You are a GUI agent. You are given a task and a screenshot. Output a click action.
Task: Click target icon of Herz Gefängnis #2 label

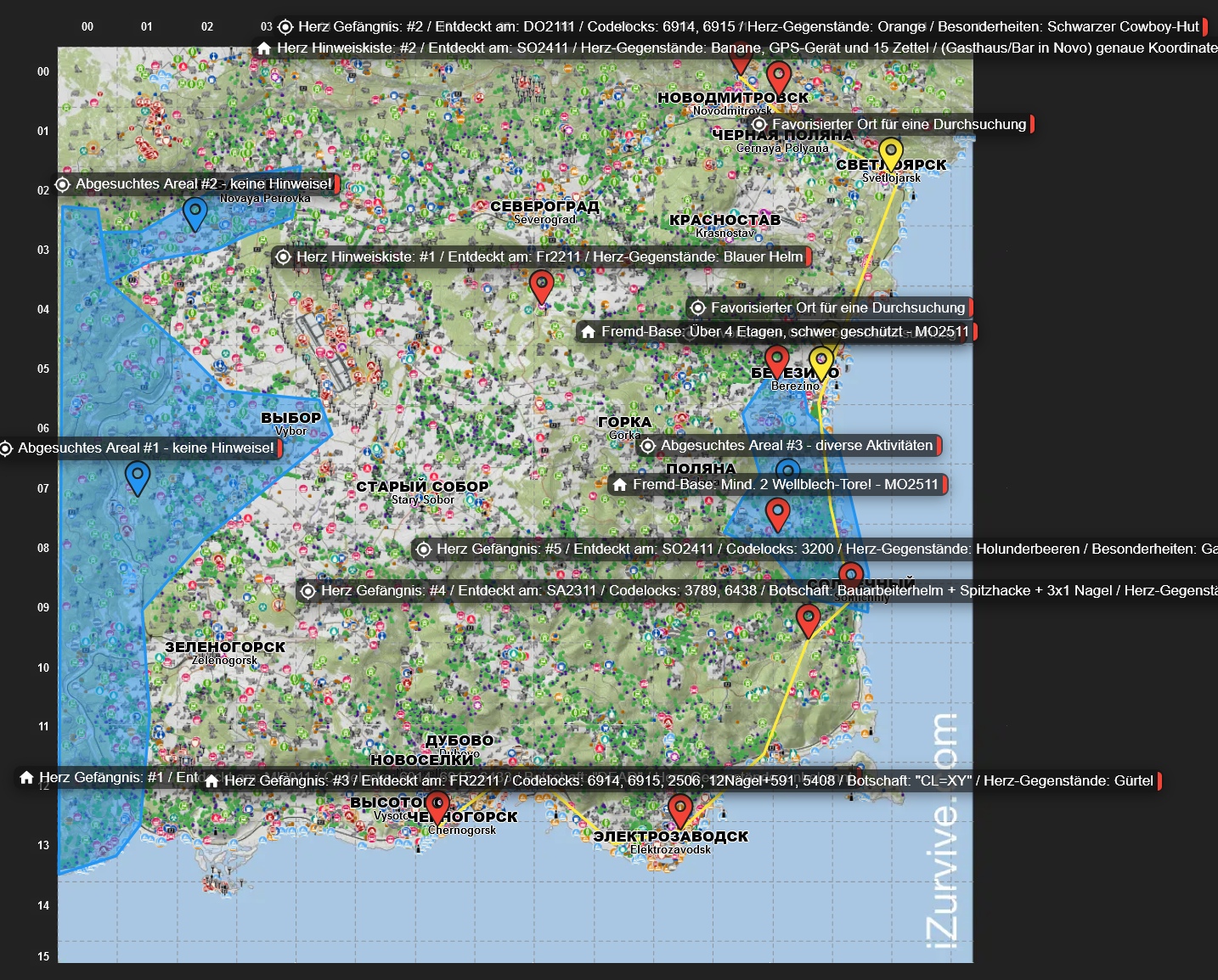click(x=285, y=27)
